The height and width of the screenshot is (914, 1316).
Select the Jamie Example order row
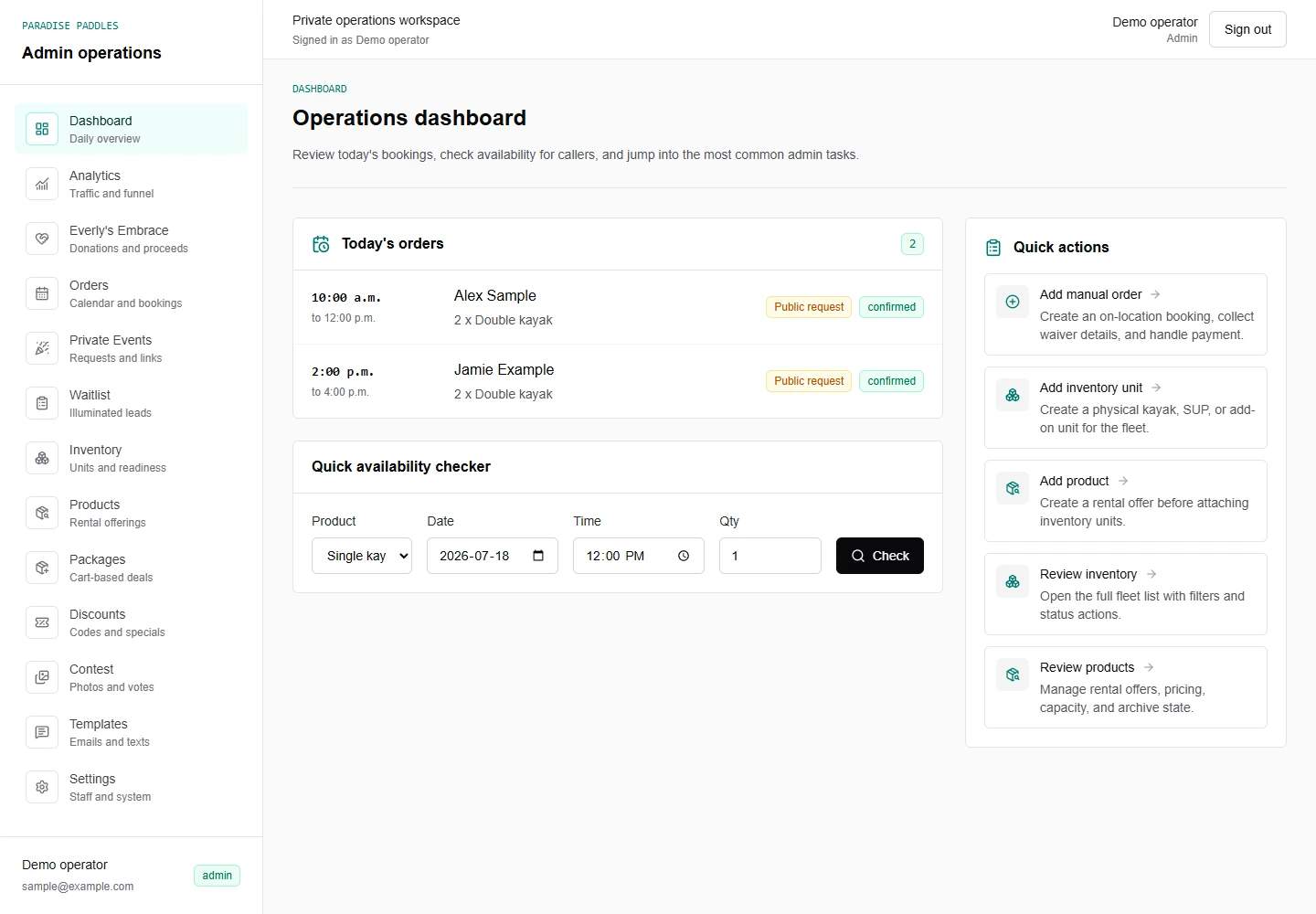point(618,381)
